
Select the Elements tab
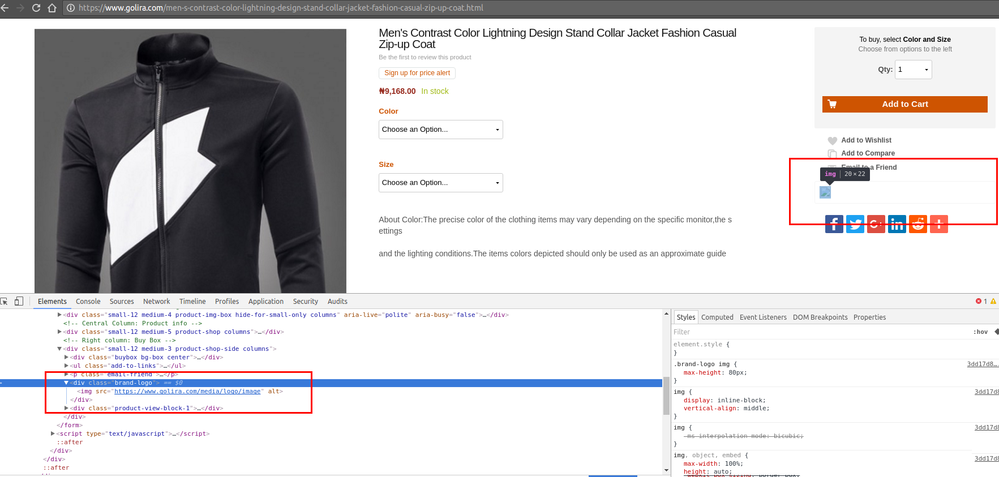click(52, 301)
